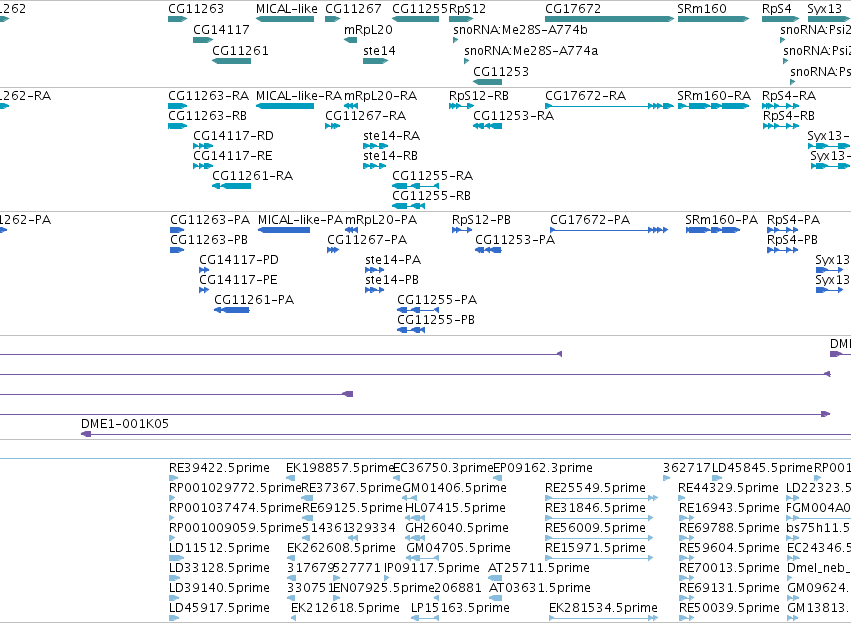Select the CG11267-PA protein feature
The image size is (851, 623).
pyautogui.click(x=333, y=250)
